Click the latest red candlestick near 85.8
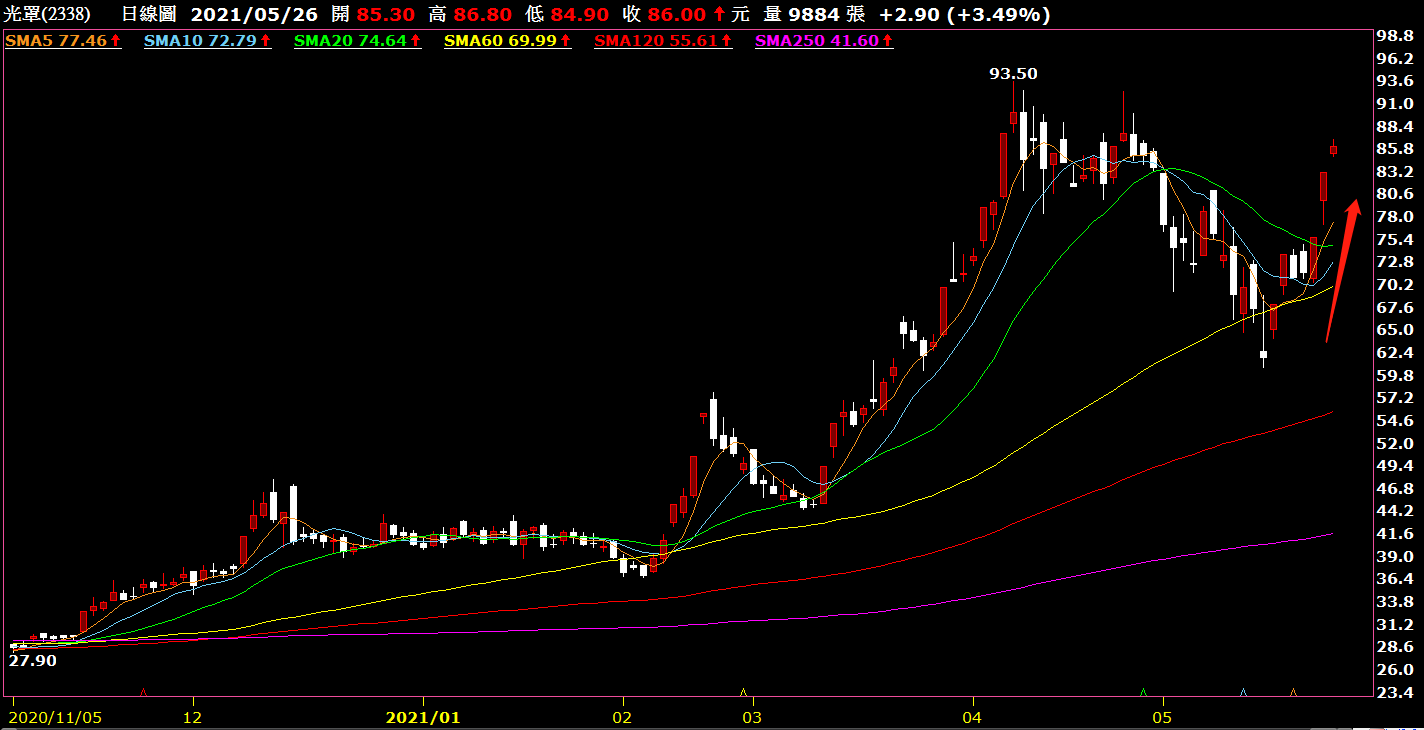 tap(1333, 150)
